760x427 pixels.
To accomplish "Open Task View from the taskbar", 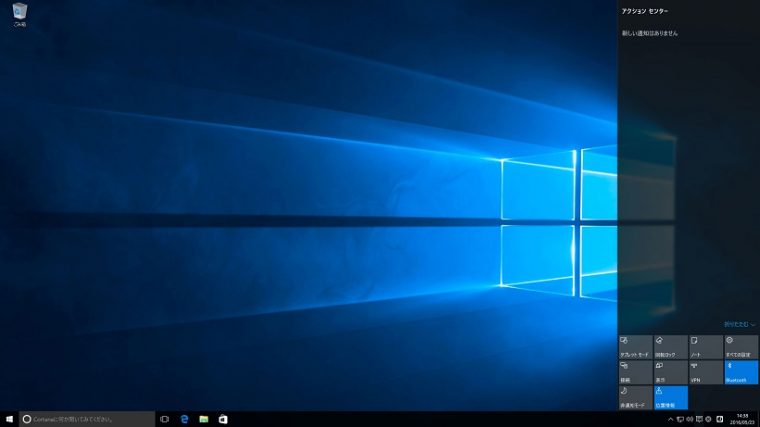I will pyautogui.click(x=164, y=419).
